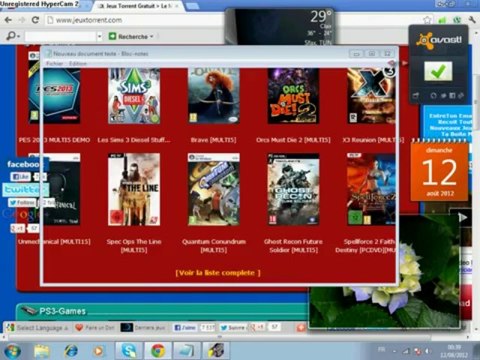Switch to Skype in the taskbar
The image size is (480, 360).
click(x=129, y=351)
